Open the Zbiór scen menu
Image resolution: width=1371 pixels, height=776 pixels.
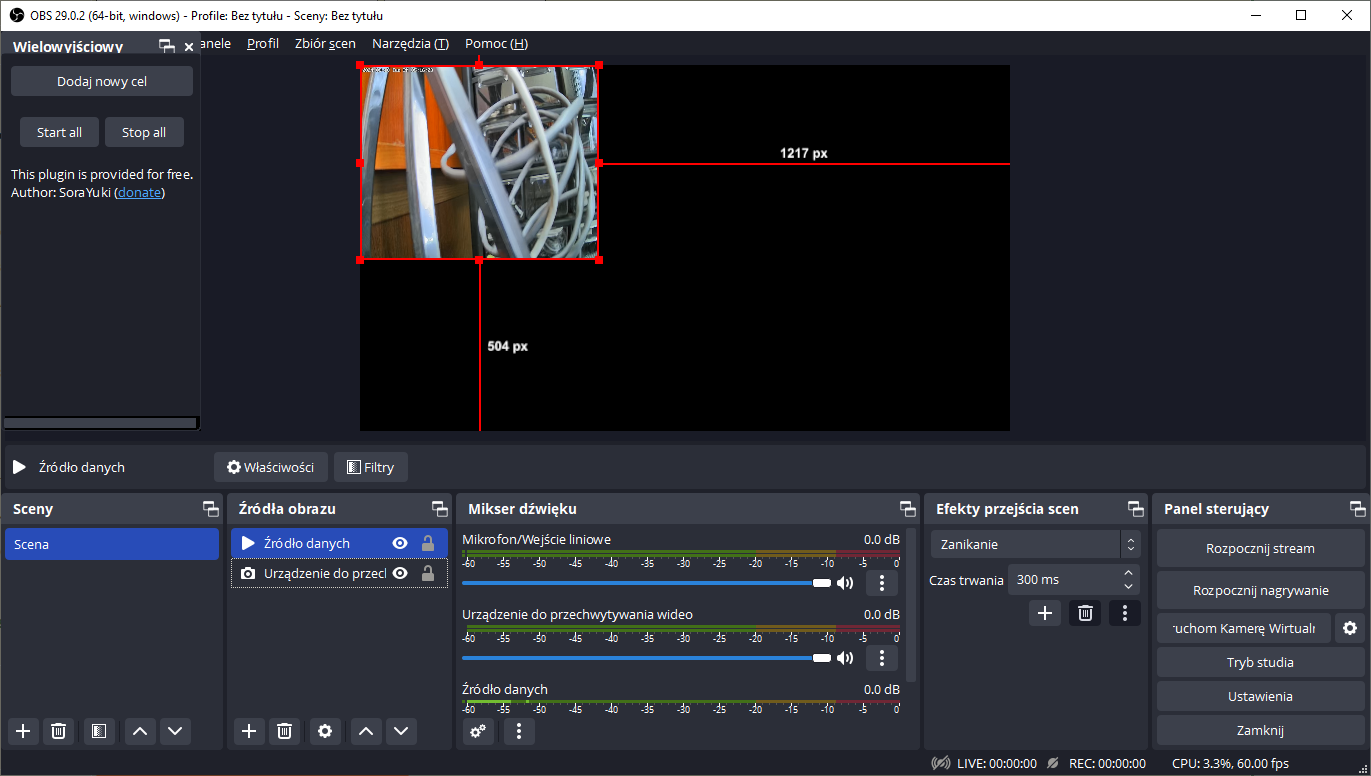click(325, 44)
